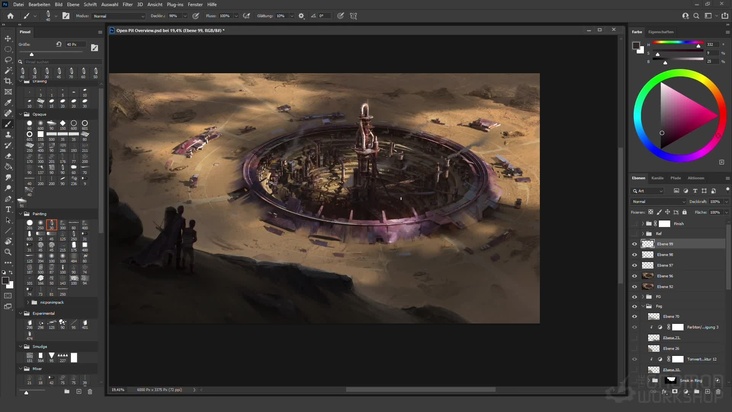Switch to the Kanäle tab

pos(657,178)
